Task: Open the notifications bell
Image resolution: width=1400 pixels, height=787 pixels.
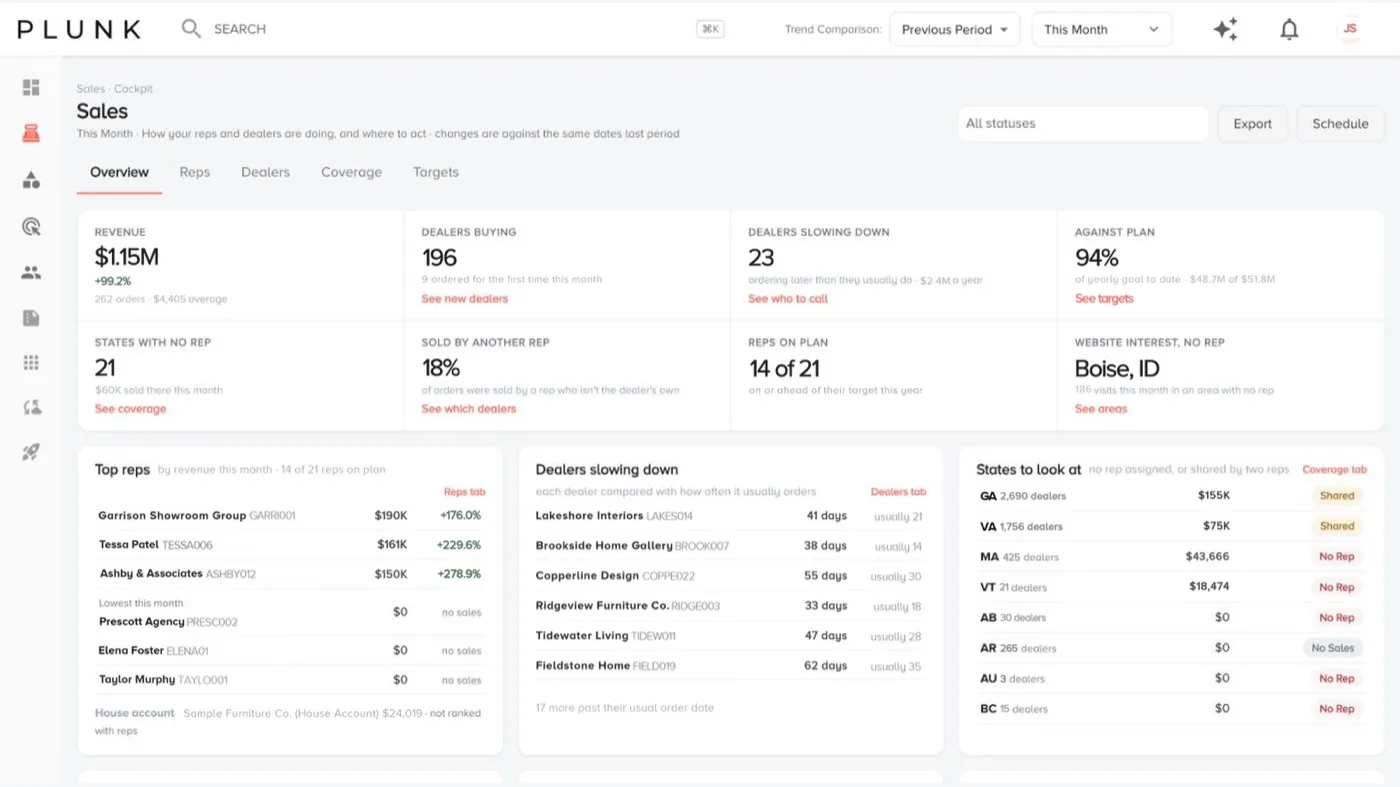Action: [x=1289, y=29]
